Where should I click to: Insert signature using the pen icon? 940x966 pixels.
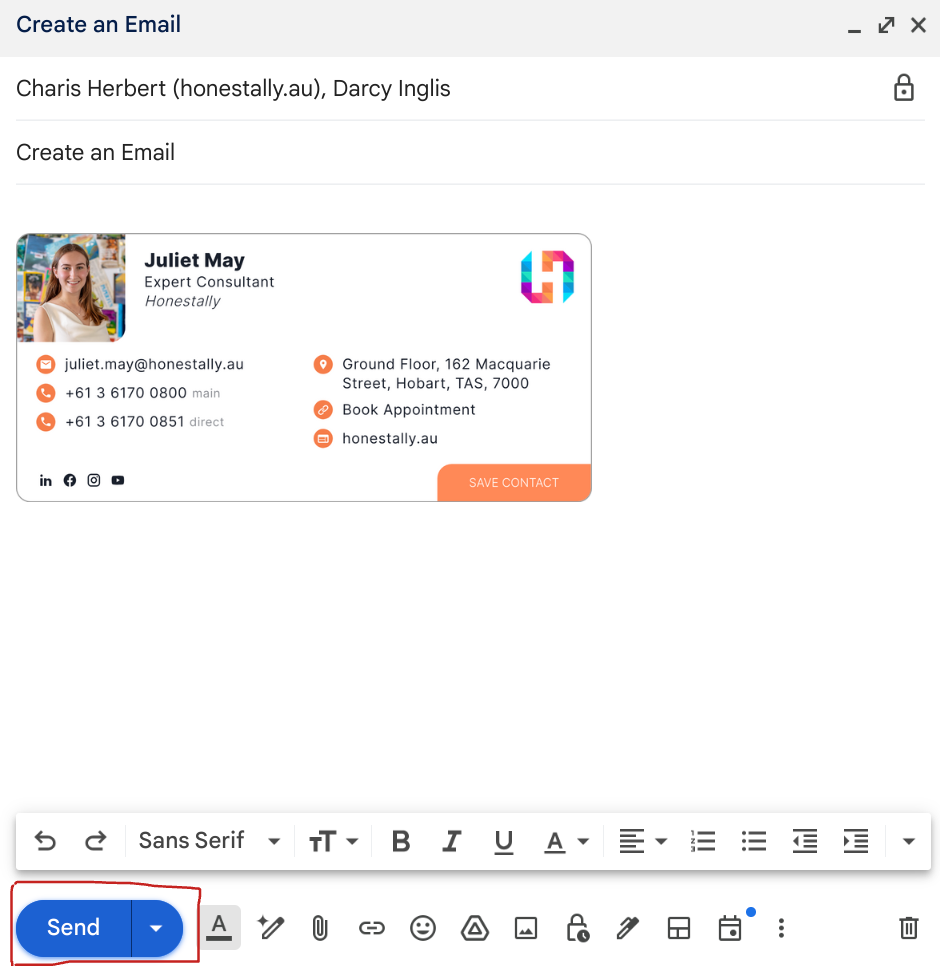click(628, 928)
